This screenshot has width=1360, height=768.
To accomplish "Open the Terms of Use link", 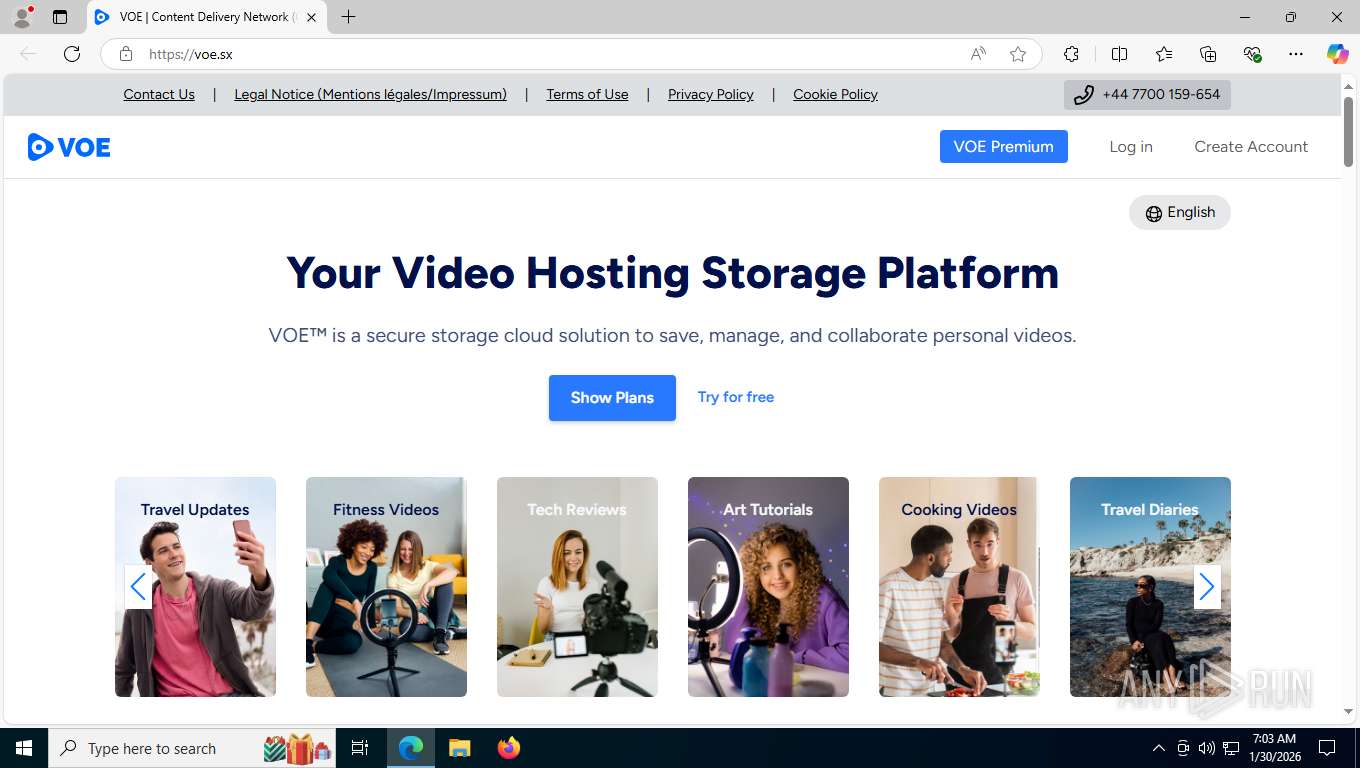I will (x=587, y=94).
